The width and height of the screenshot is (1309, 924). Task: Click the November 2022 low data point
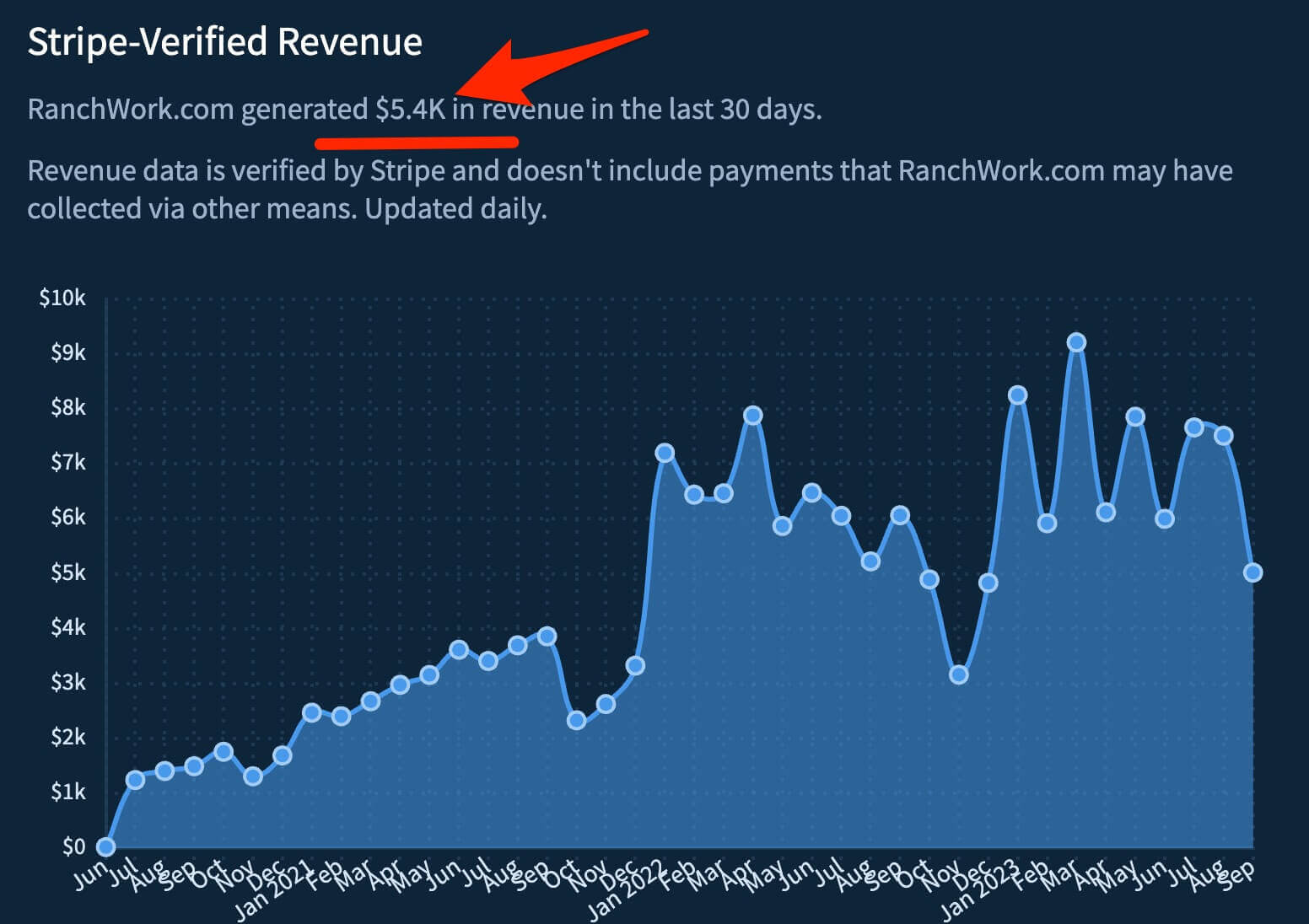(958, 674)
